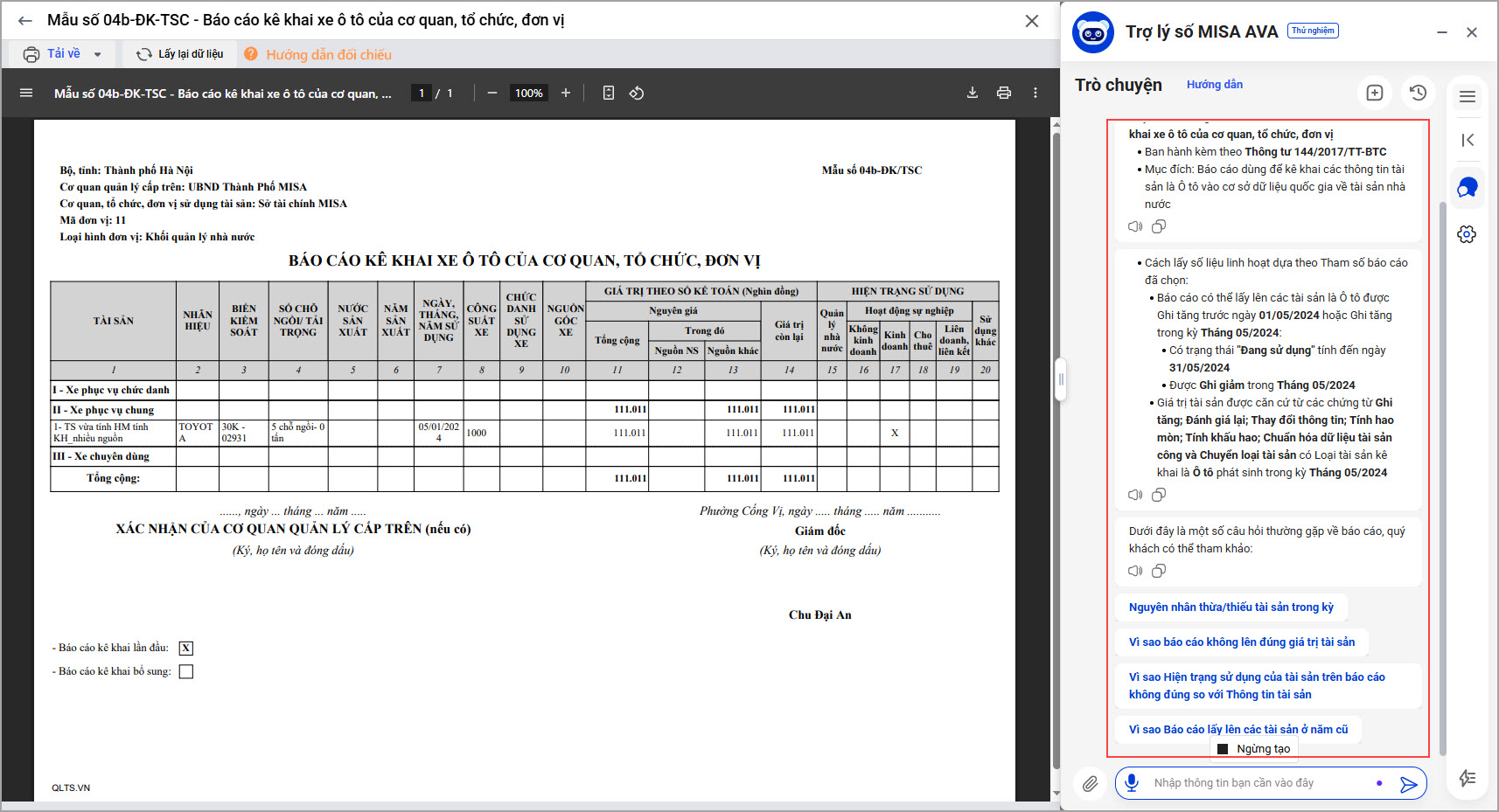The width and height of the screenshot is (1499, 812).
Task: Click the question mark icon beside Hướng dẫn đối chiếu
Action: [251, 54]
